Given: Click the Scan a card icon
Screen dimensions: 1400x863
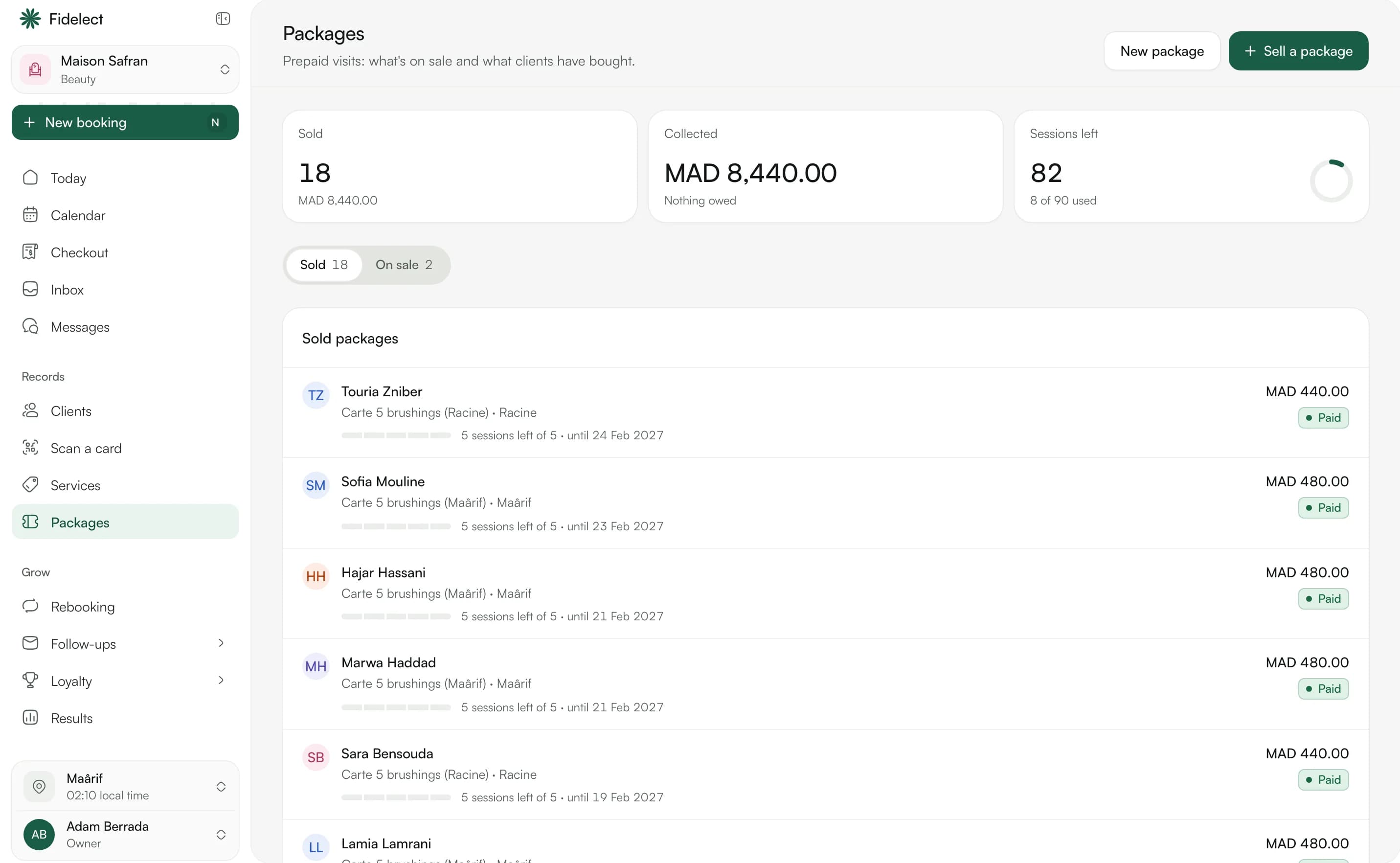Looking at the screenshot, I should [x=30, y=448].
